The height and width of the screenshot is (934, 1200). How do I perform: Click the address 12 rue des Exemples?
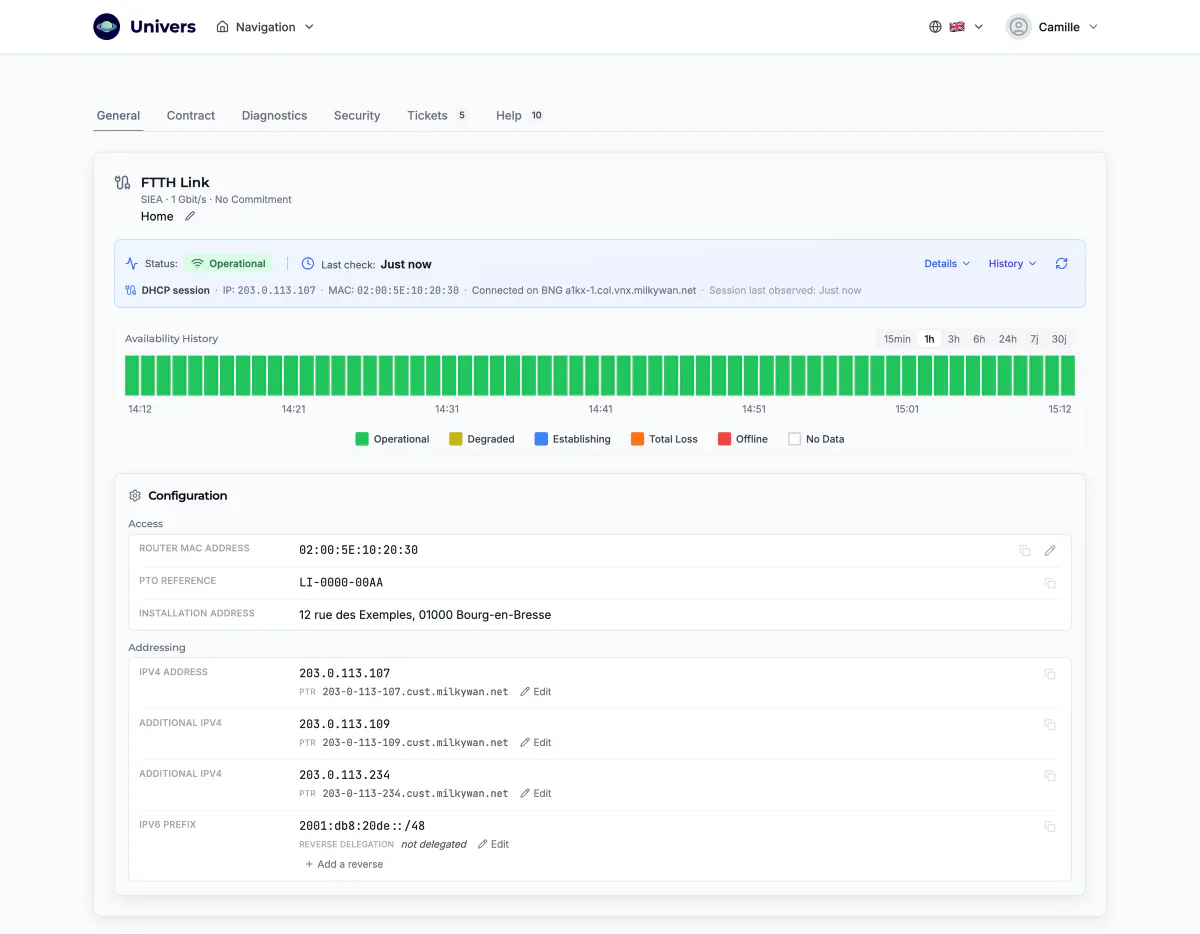(425, 615)
